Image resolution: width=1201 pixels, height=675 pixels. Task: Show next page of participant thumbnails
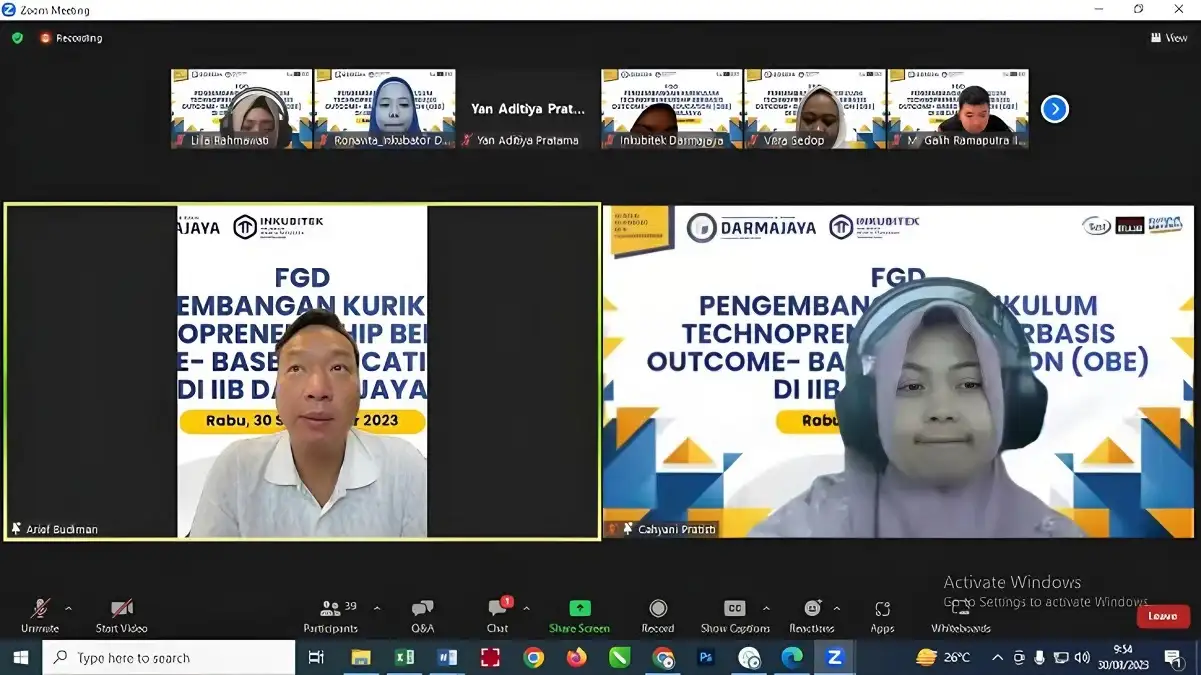coord(1054,109)
